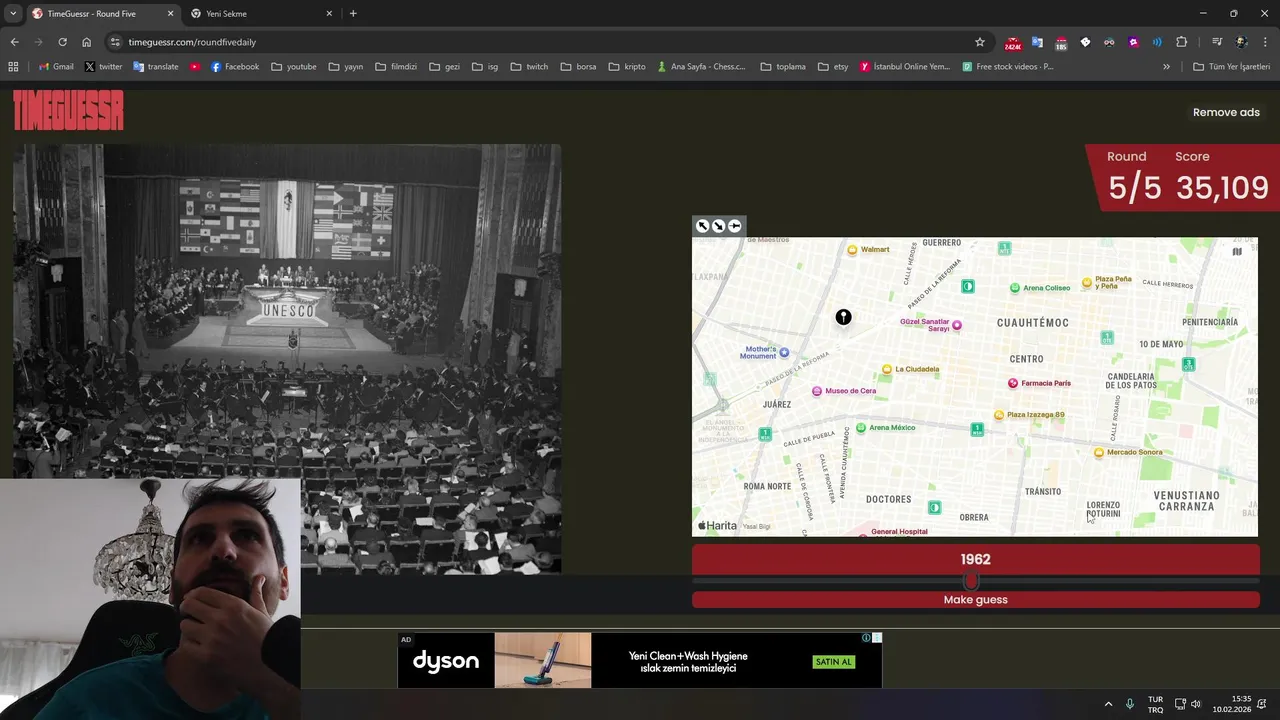Image resolution: width=1280 pixels, height=720 pixels.
Task: Click the Dyson SATIN AL ad button
Action: 833,661
